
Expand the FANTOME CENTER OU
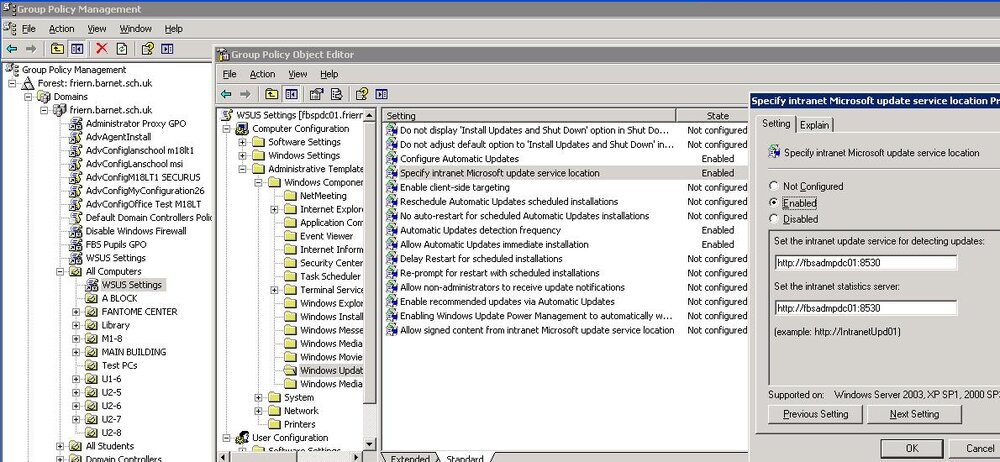[x=77, y=311]
